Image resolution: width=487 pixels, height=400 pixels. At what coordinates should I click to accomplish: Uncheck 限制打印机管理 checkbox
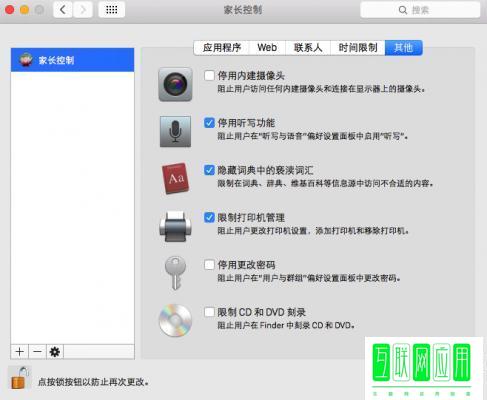click(x=209, y=218)
